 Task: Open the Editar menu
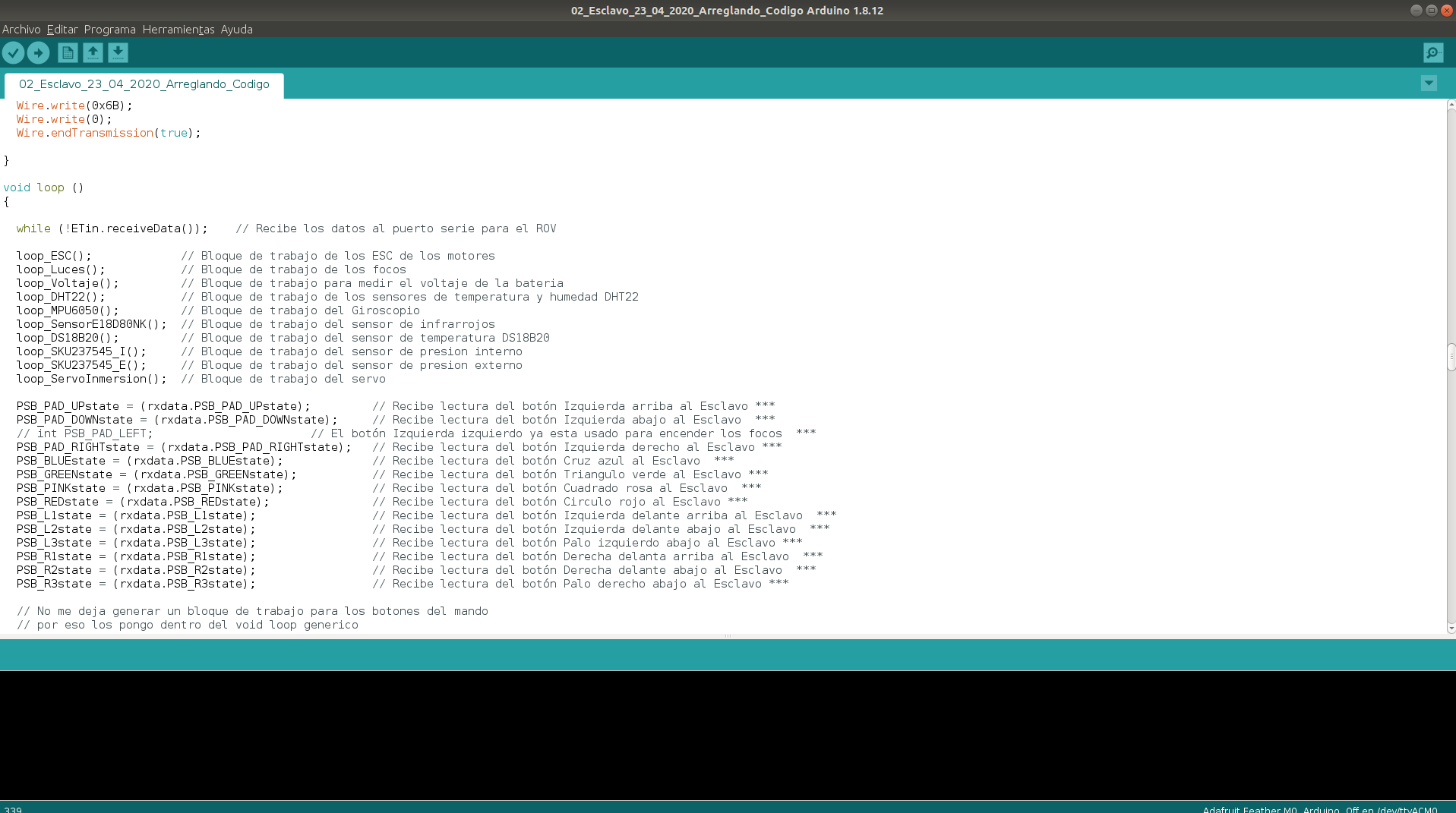[62, 30]
